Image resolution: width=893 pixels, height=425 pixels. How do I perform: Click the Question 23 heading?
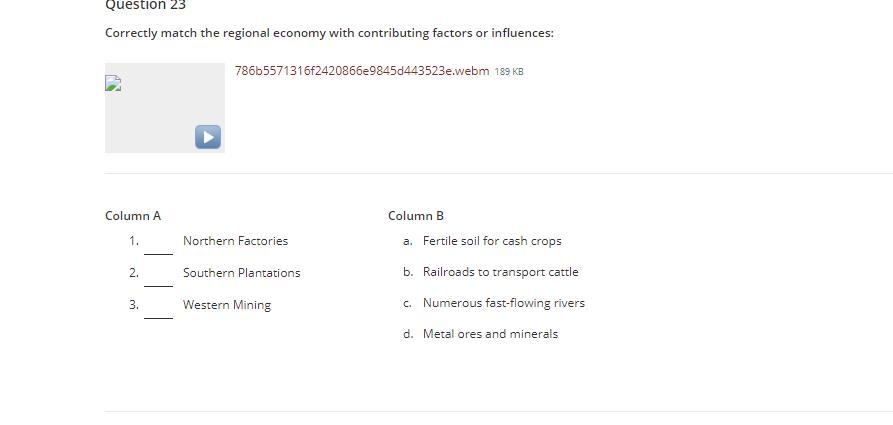(146, 6)
